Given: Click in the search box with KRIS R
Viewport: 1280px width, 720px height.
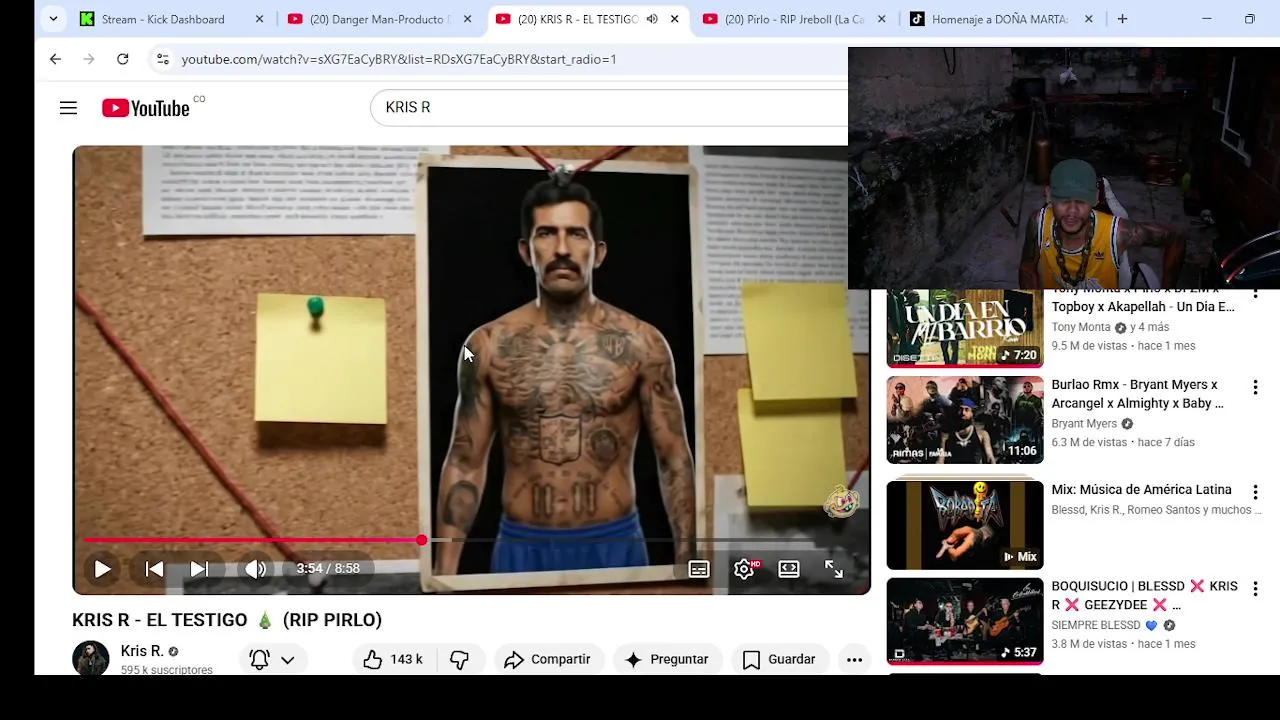Looking at the screenshot, I should point(608,107).
